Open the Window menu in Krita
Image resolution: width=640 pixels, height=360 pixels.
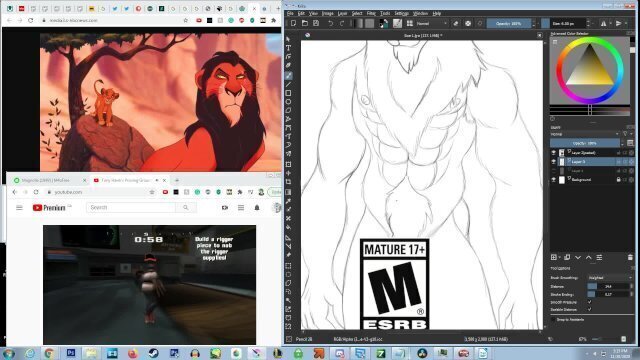click(x=420, y=13)
